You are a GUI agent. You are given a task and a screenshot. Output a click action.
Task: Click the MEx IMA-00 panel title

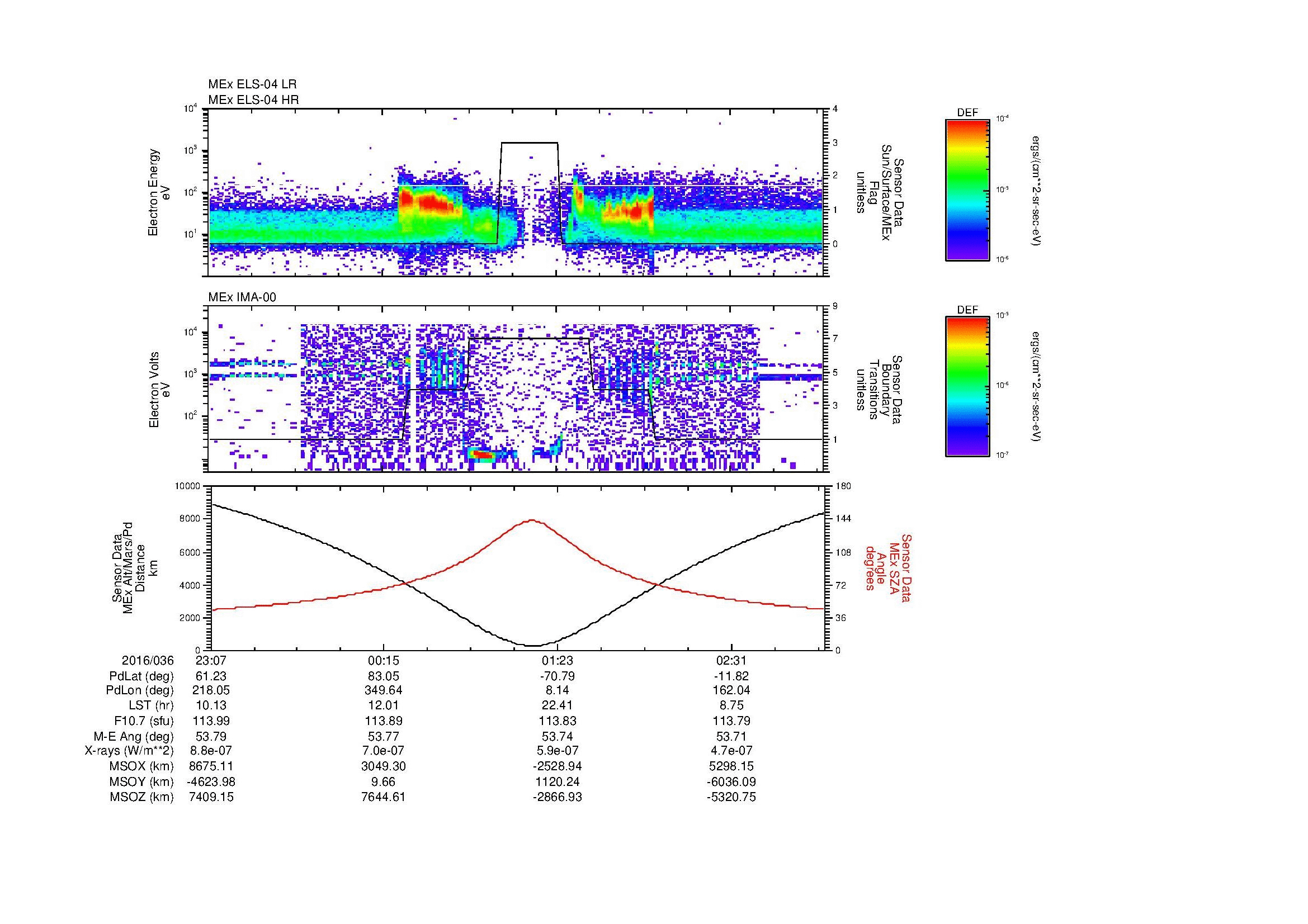pos(242,297)
